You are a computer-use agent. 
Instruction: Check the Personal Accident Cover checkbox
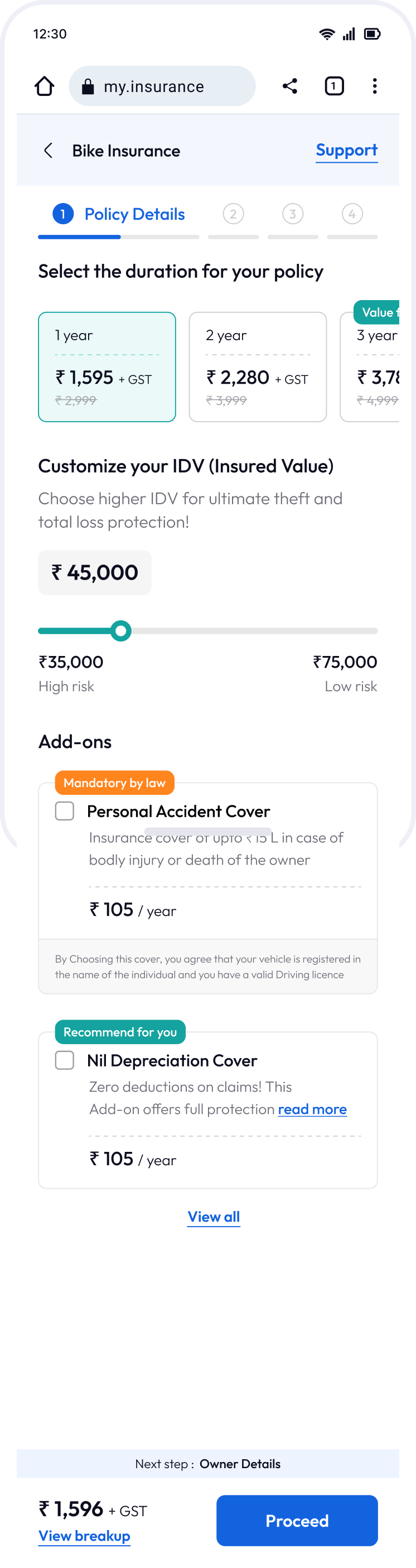[x=65, y=812]
